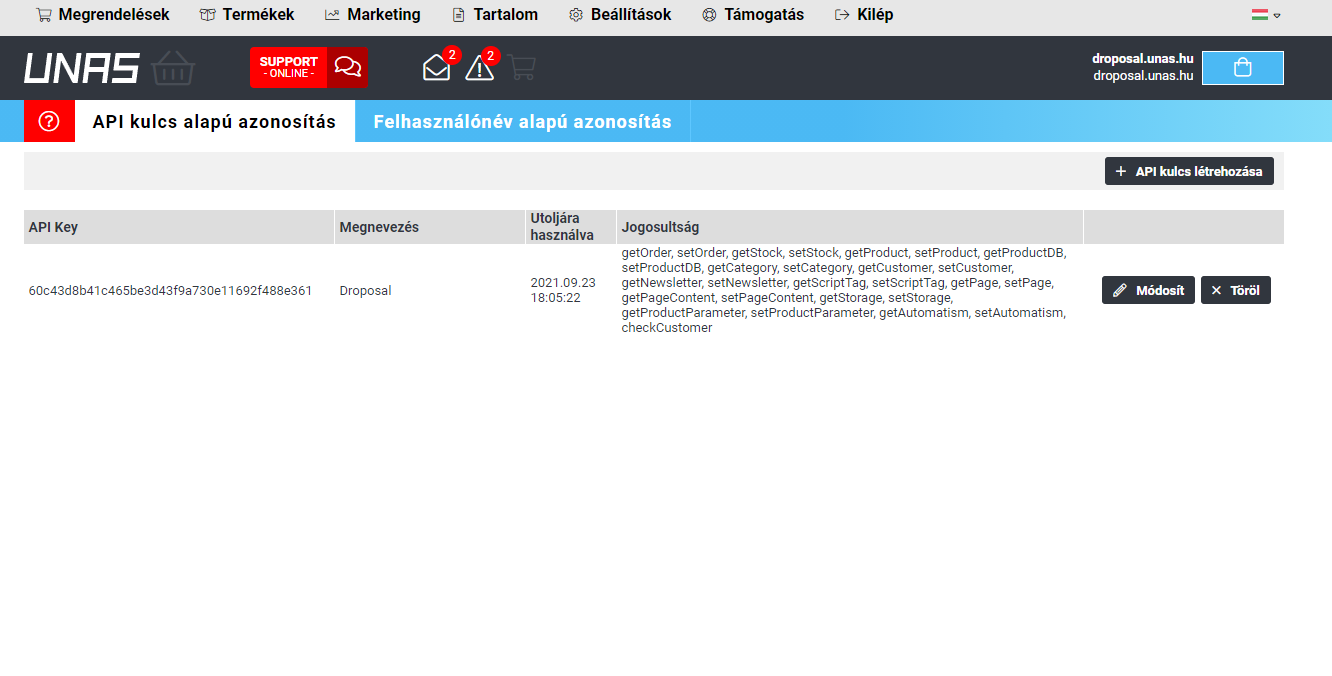Viewport: 1332px width, 676px height.
Task: Click the blue shopping bag button
Action: pos(1242,68)
